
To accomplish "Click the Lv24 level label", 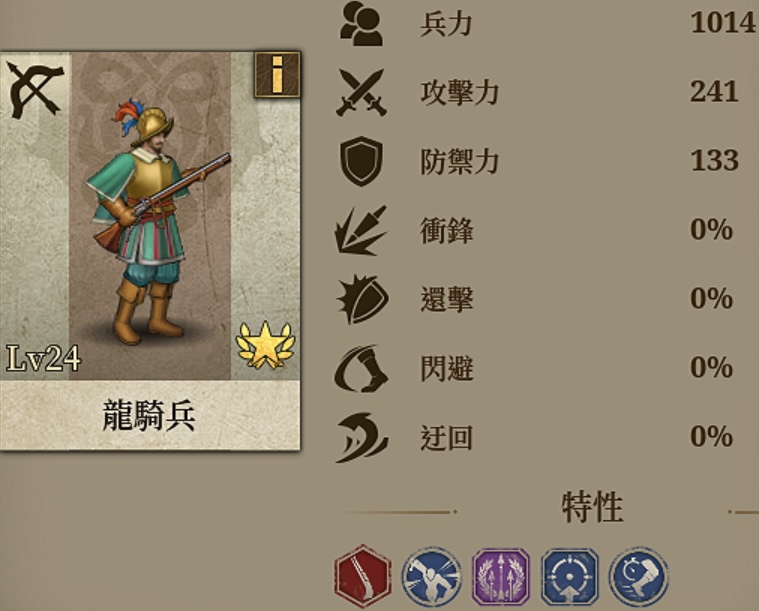I will (44, 359).
